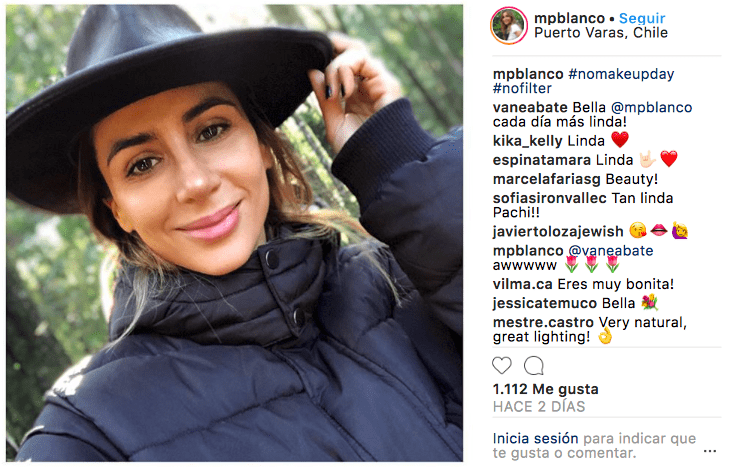Click the Seguir follow button
Screen dimensions: 735x467
click(x=642, y=18)
